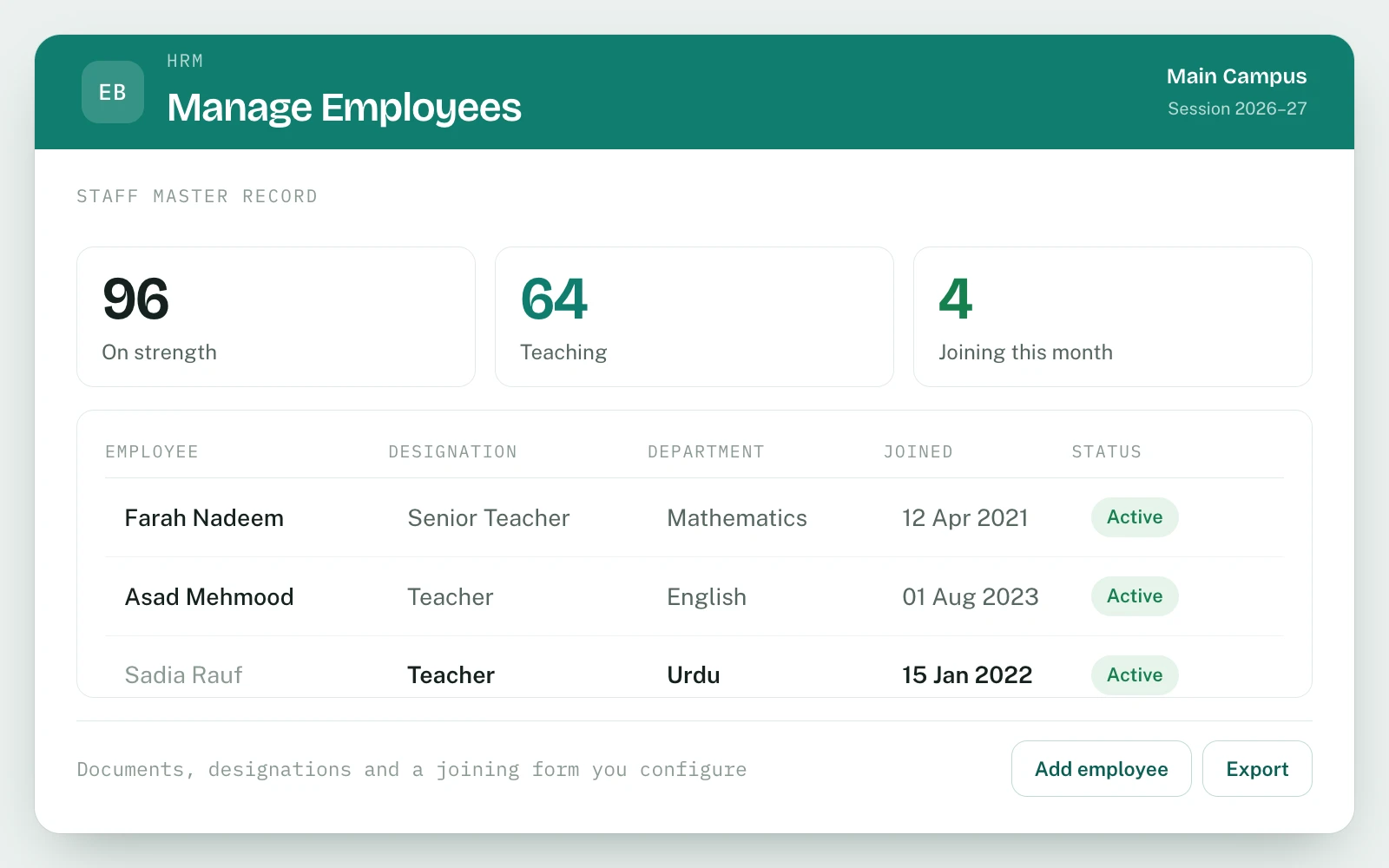
Task: Click the JOINED column header
Action: pyautogui.click(x=918, y=451)
